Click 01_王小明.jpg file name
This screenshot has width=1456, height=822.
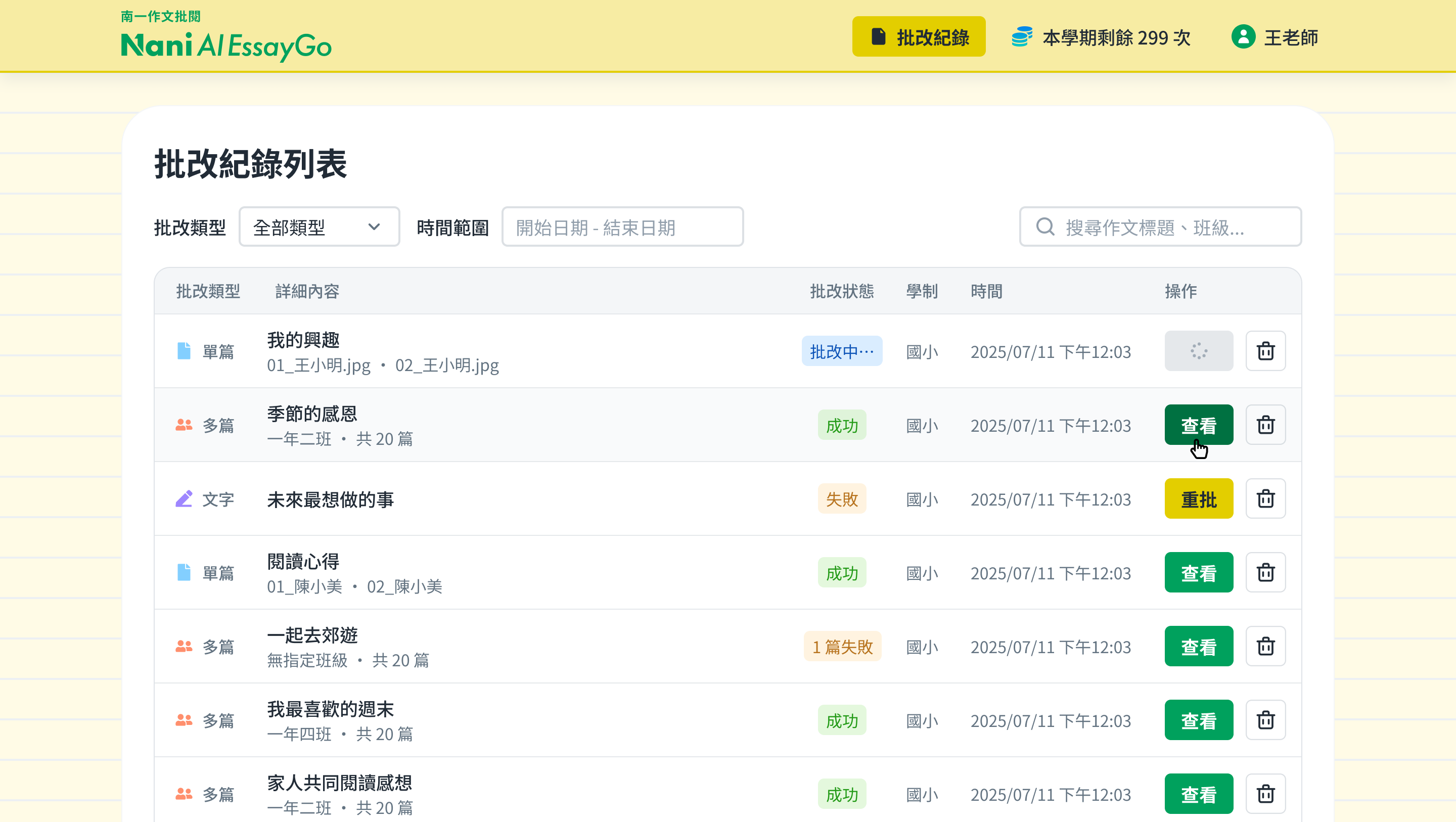click(318, 365)
